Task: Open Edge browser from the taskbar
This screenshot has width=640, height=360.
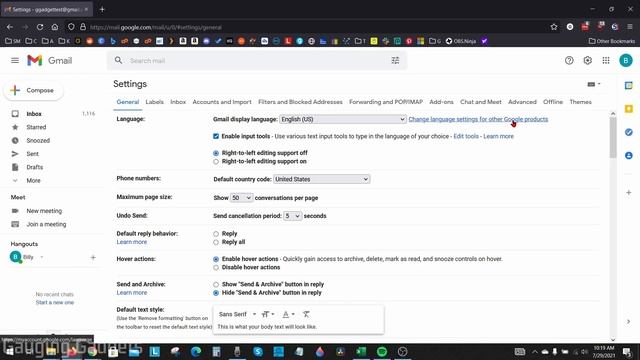Action: tap(196, 351)
